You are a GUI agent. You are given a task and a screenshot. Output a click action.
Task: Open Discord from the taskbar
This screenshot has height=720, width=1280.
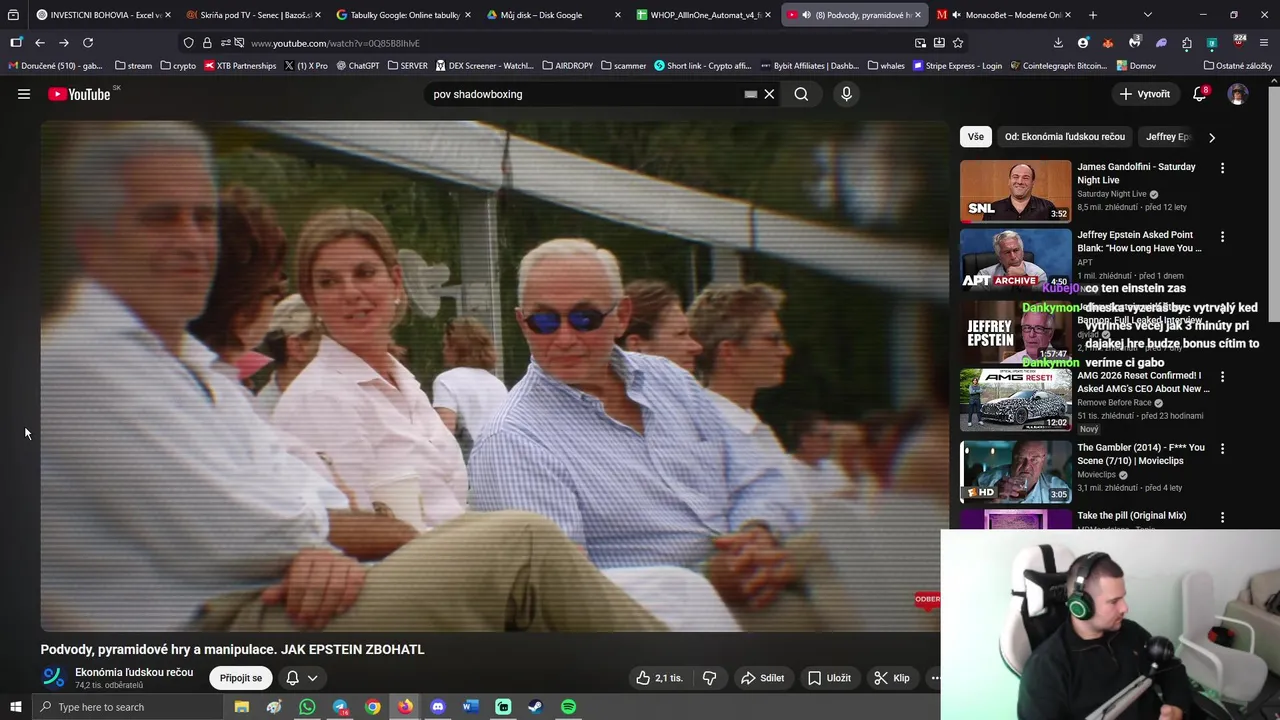pyautogui.click(x=437, y=707)
